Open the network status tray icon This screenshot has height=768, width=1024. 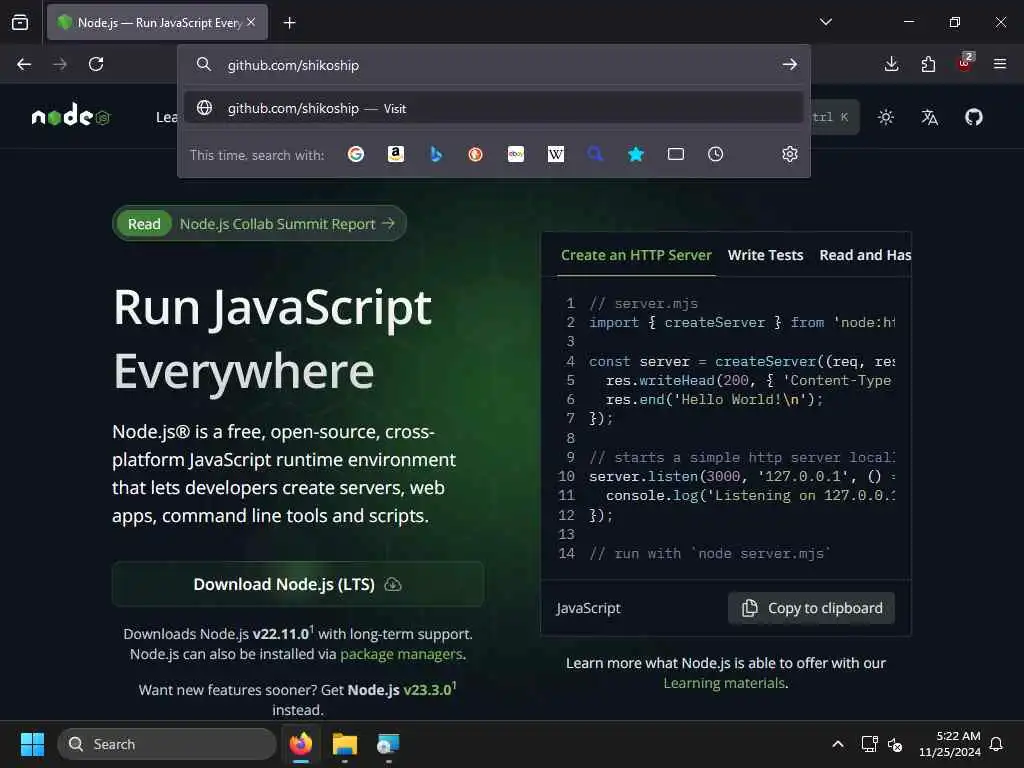(x=869, y=744)
